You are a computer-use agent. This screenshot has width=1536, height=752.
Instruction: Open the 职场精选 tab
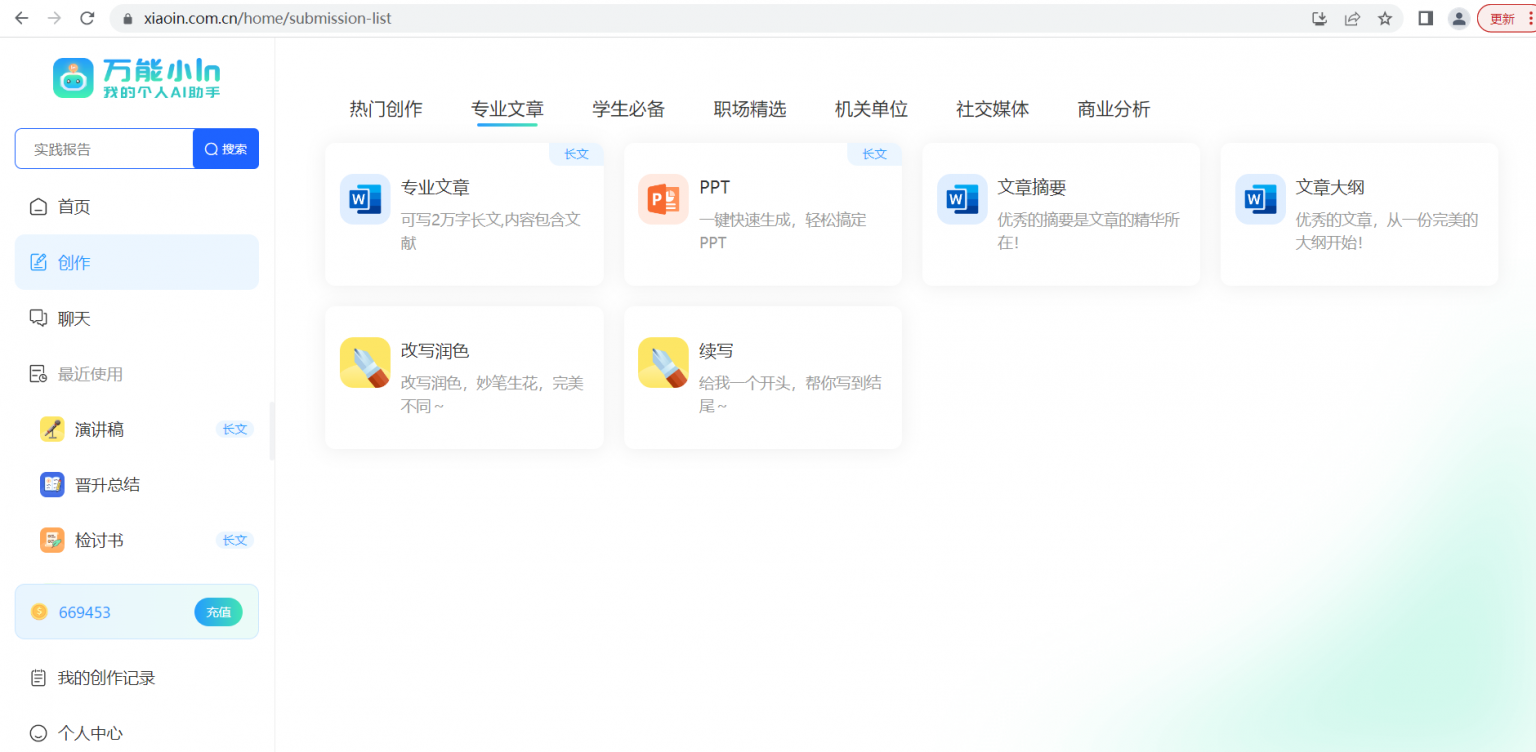click(750, 109)
